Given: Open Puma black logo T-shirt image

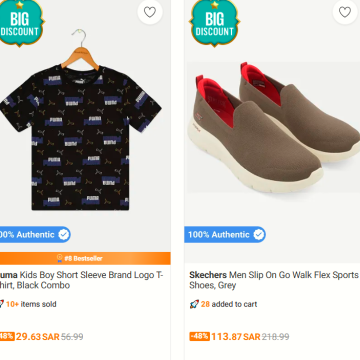Looking at the screenshot, I should click(80, 121).
